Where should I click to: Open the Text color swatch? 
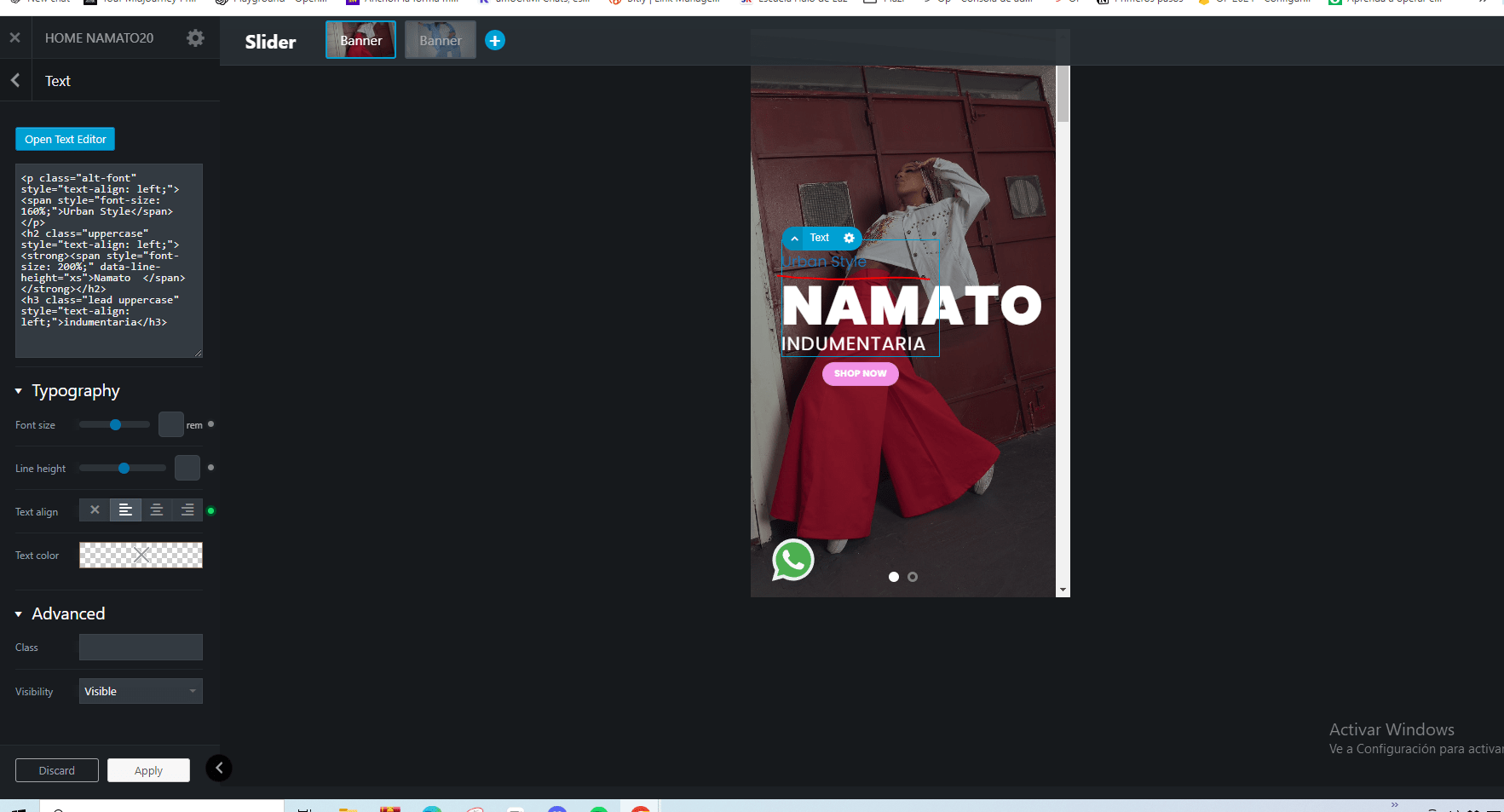(141, 556)
